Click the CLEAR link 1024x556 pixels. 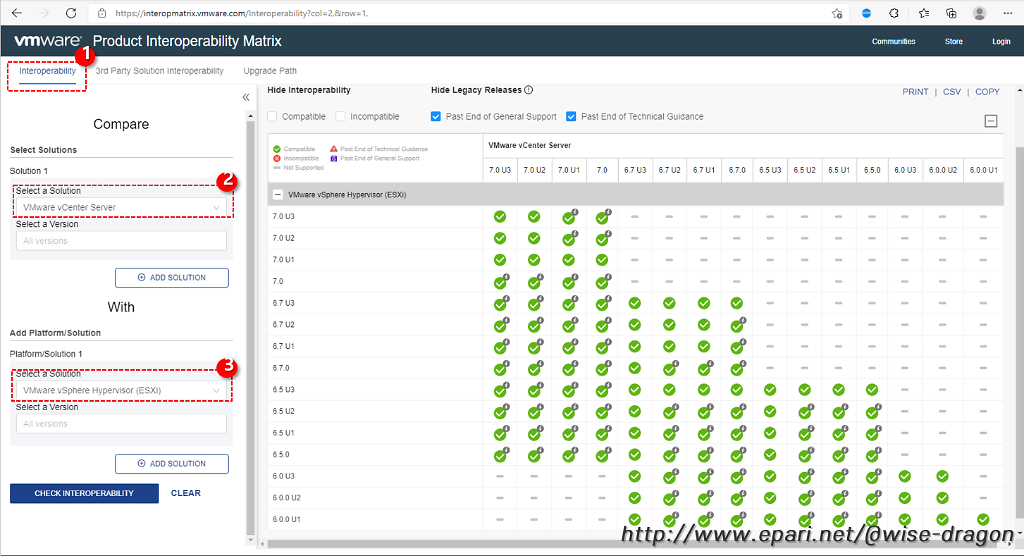(x=185, y=493)
